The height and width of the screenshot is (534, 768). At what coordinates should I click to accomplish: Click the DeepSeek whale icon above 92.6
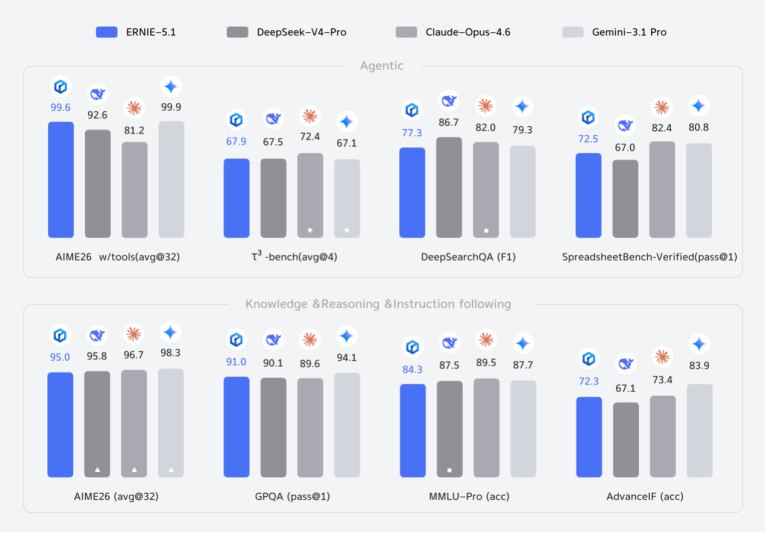click(97, 94)
